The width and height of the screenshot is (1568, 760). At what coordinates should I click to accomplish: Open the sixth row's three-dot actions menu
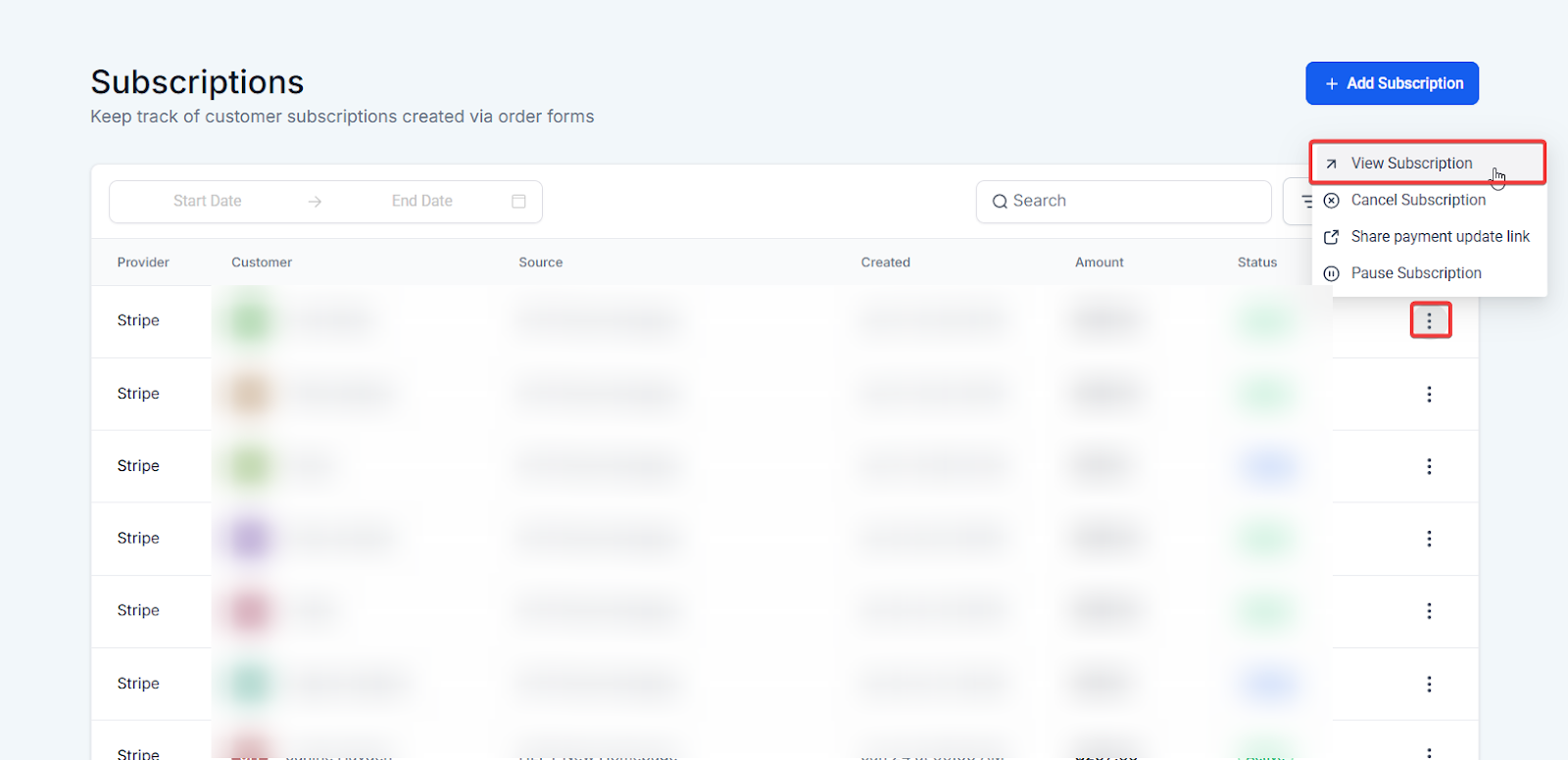(1429, 684)
